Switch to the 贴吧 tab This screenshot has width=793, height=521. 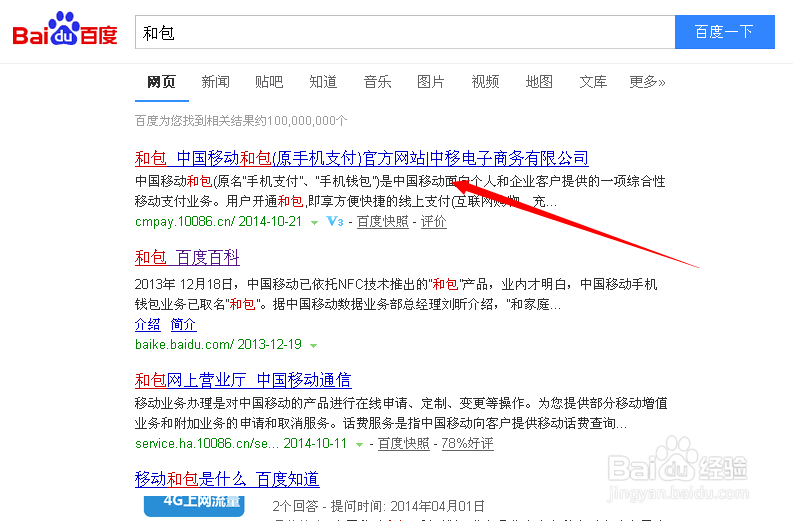click(x=269, y=82)
